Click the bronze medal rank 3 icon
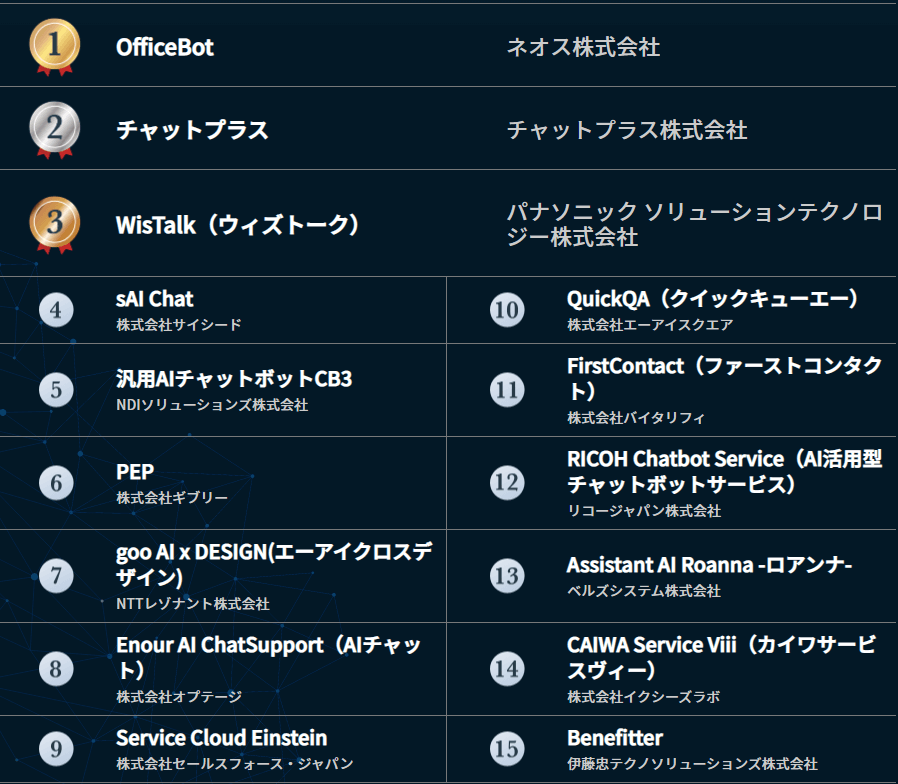The width and height of the screenshot is (898, 784). pos(53,223)
